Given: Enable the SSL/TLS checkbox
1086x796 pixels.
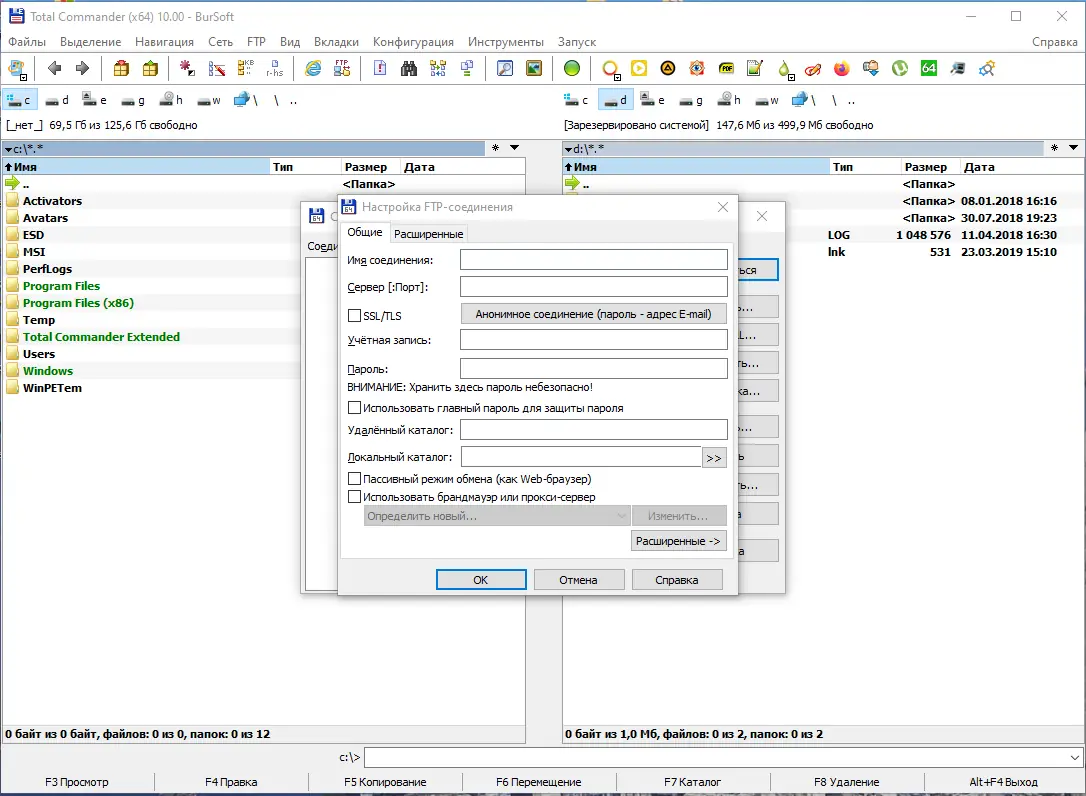Looking at the screenshot, I should point(354,315).
